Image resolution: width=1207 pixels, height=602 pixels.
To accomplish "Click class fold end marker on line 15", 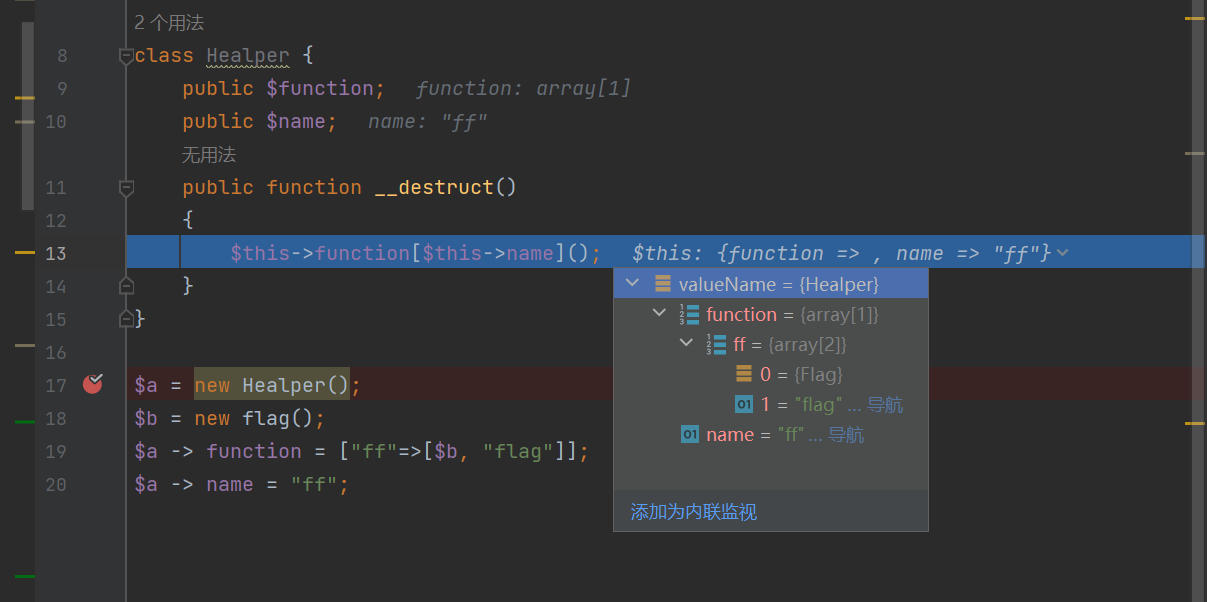I will [x=126, y=319].
